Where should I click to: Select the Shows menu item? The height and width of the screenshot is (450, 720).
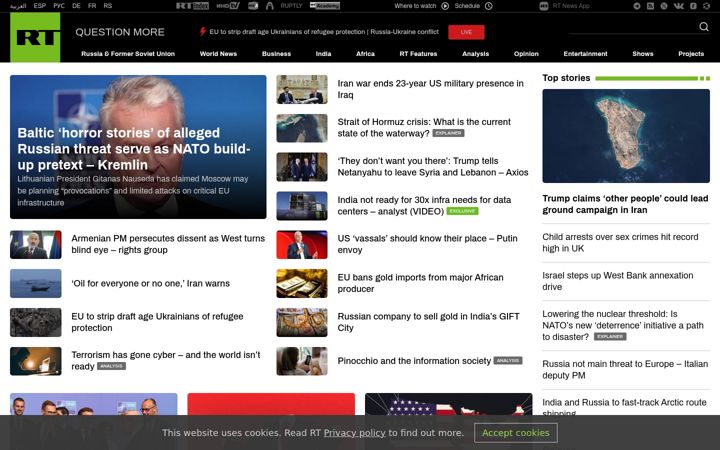[642, 54]
